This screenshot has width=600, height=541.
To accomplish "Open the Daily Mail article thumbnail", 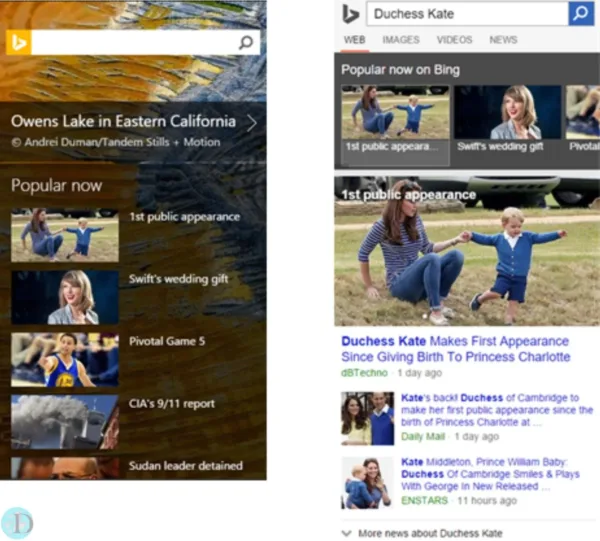I will tap(367, 419).
